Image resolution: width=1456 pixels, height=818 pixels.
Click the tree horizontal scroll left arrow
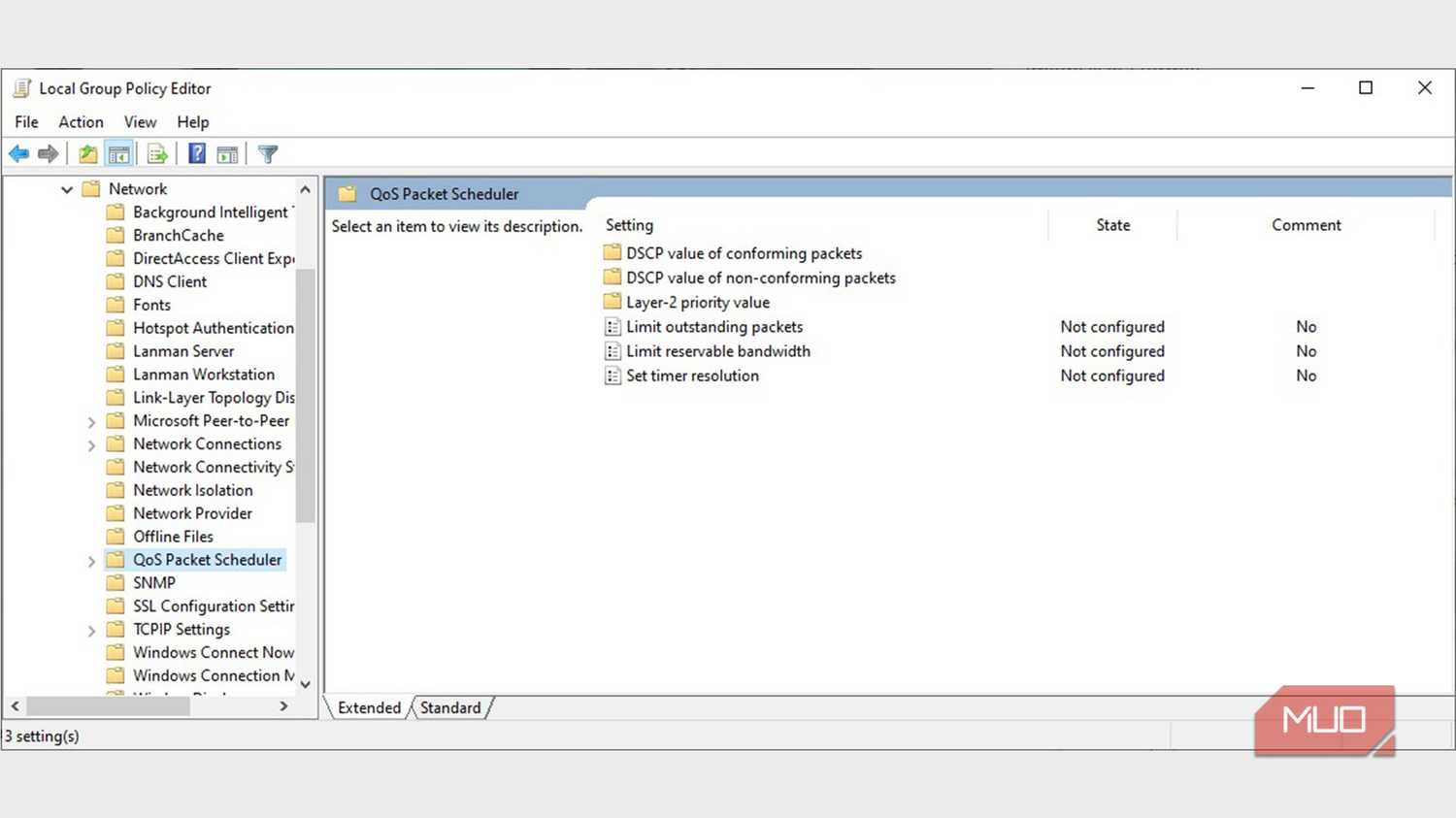pyautogui.click(x=15, y=706)
